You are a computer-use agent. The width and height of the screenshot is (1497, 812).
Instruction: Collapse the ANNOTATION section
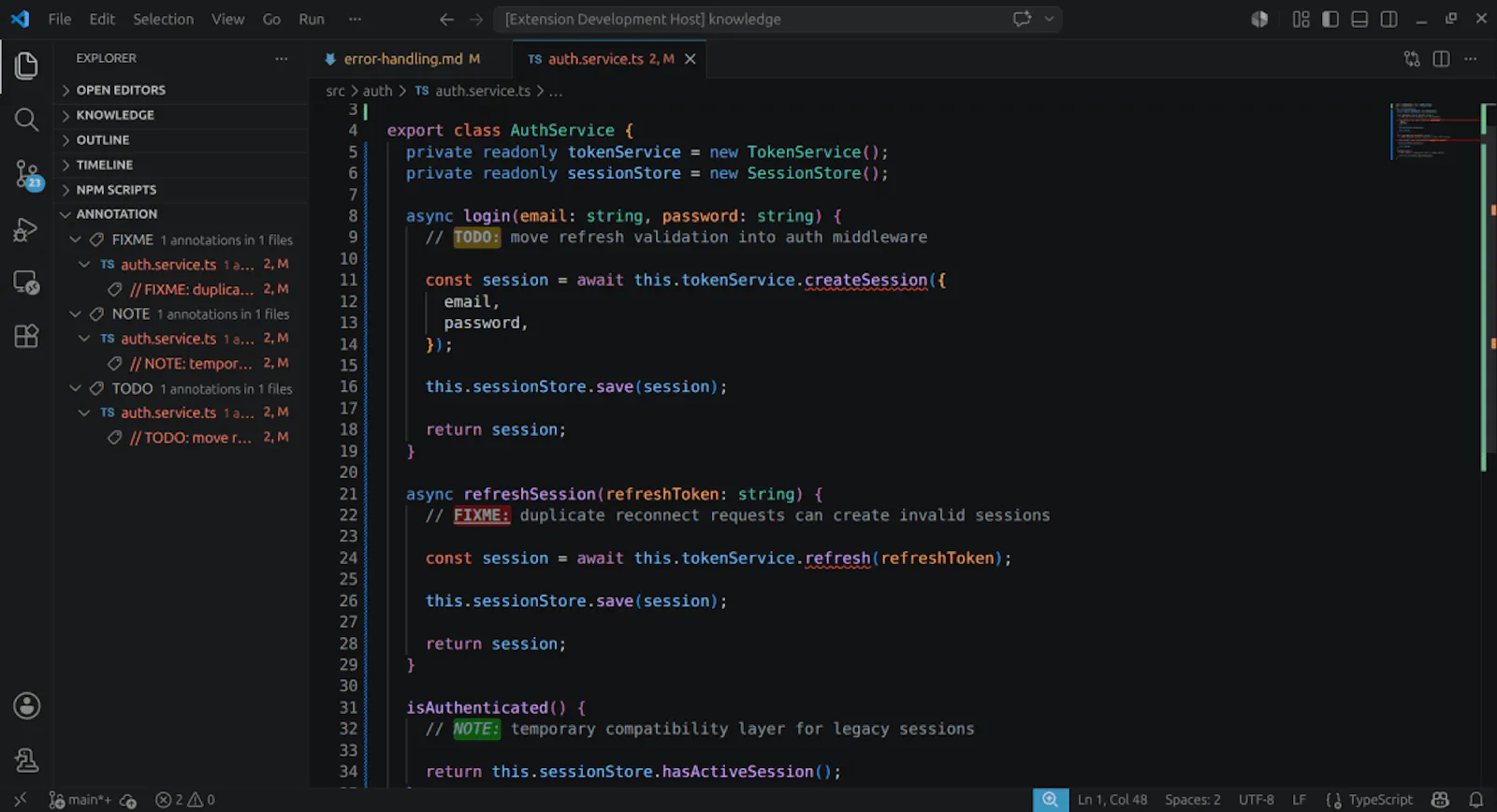click(181, 214)
